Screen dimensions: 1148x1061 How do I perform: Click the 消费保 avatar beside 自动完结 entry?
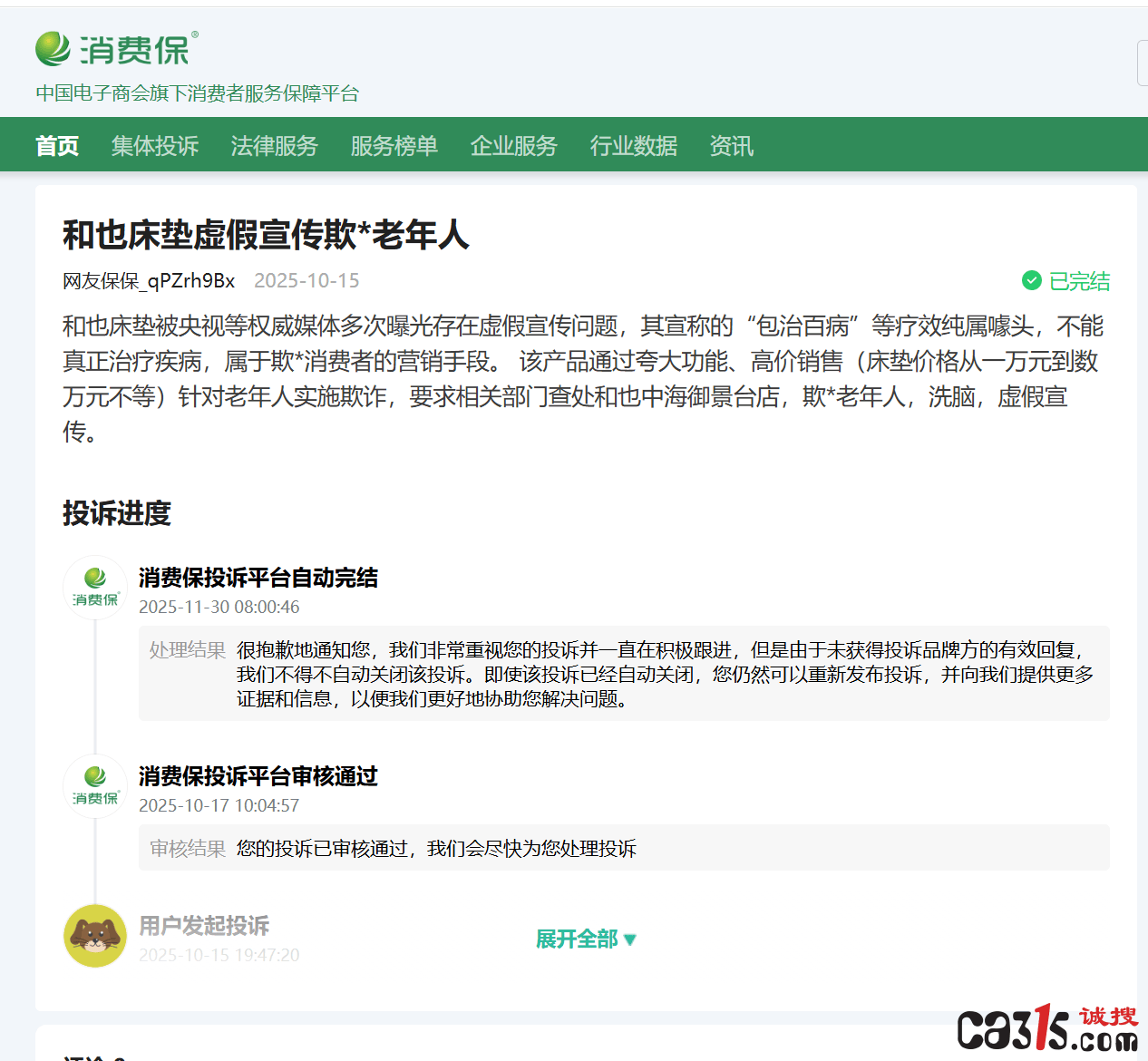tap(94, 587)
